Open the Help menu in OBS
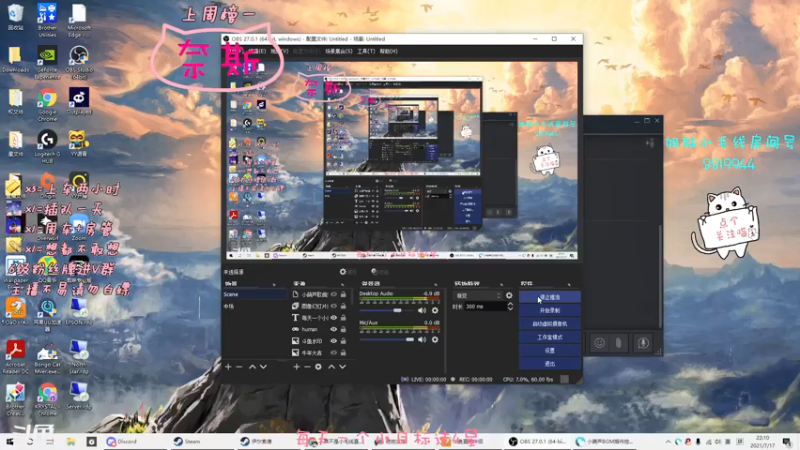Screen dimensions: 800x450 388,52
